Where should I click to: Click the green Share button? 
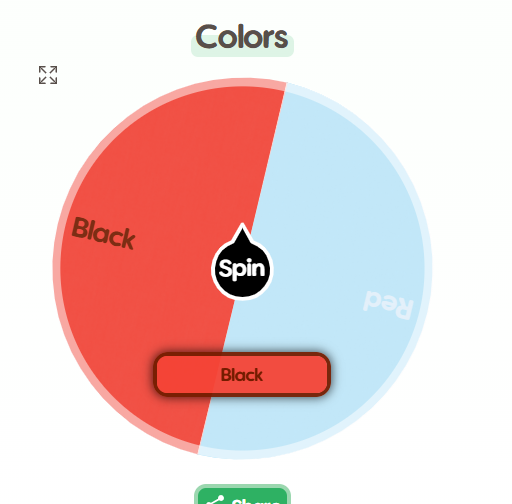(242, 495)
